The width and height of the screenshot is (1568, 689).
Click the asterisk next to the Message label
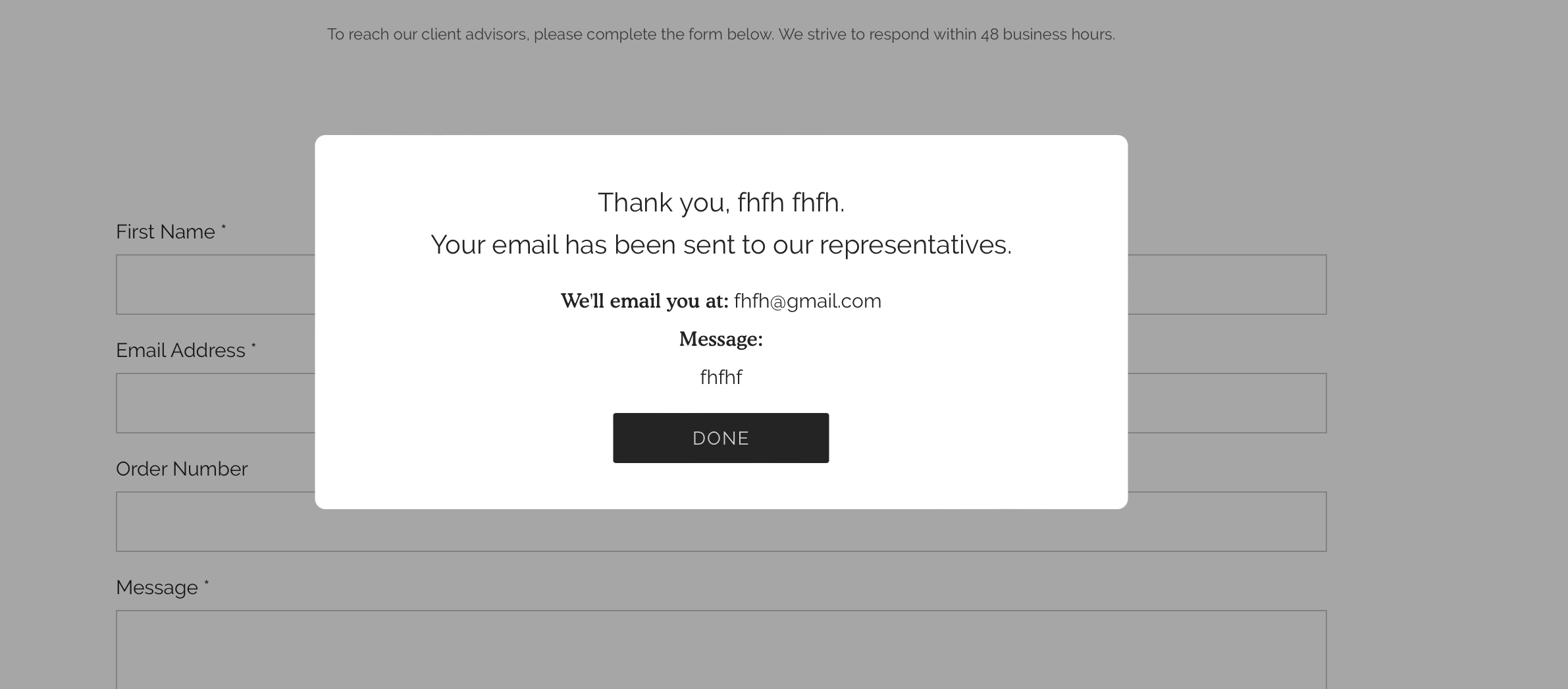coord(206,584)
